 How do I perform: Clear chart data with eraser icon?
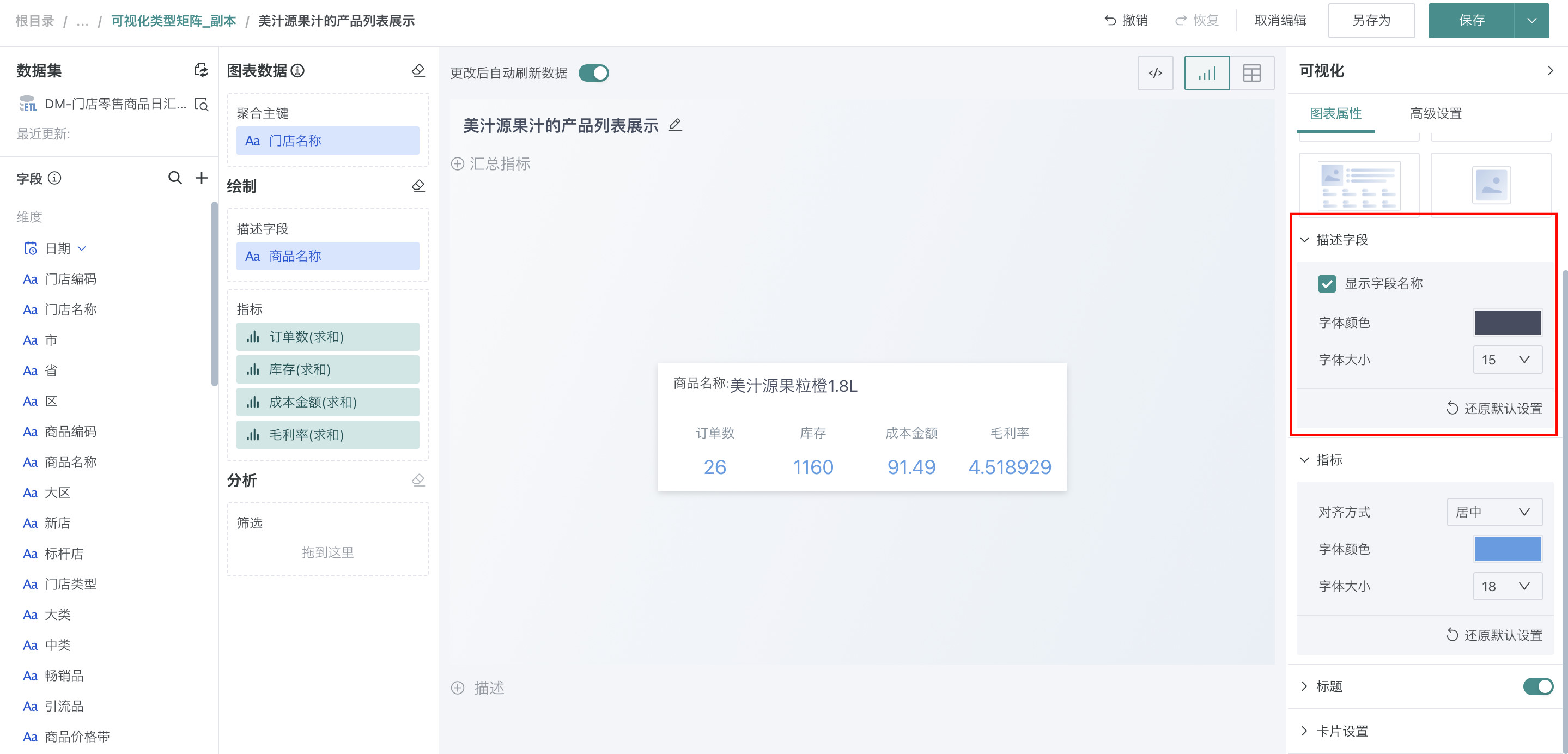[x=418, y=71]
